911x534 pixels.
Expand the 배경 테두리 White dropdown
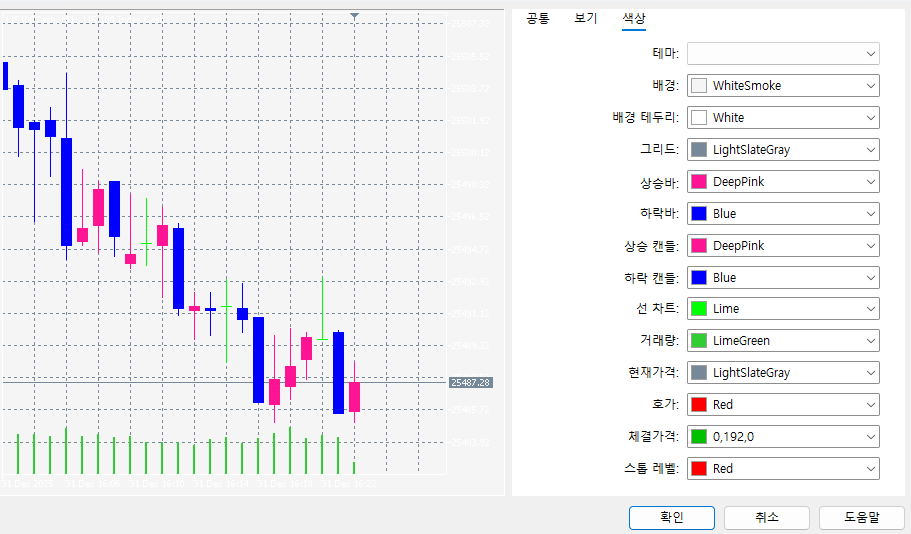pos(871,117)
